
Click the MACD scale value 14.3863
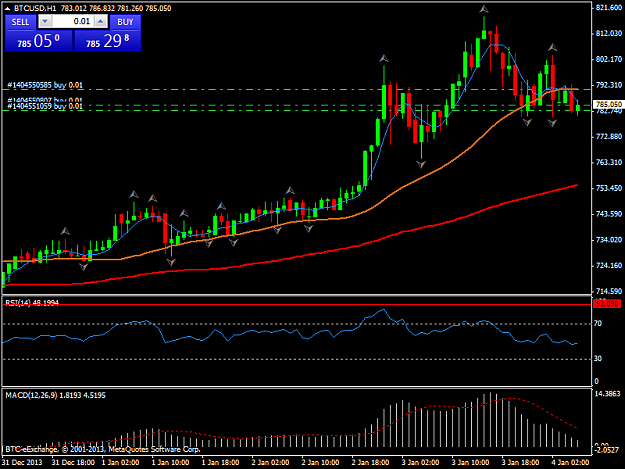point(608,394)
